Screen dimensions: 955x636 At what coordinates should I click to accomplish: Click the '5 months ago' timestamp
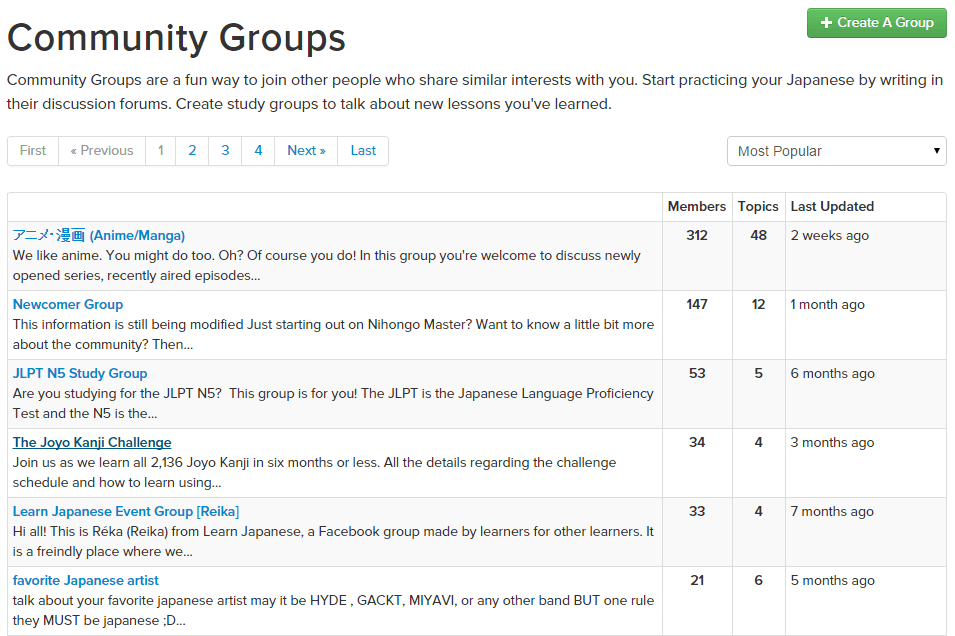(833, 580)
